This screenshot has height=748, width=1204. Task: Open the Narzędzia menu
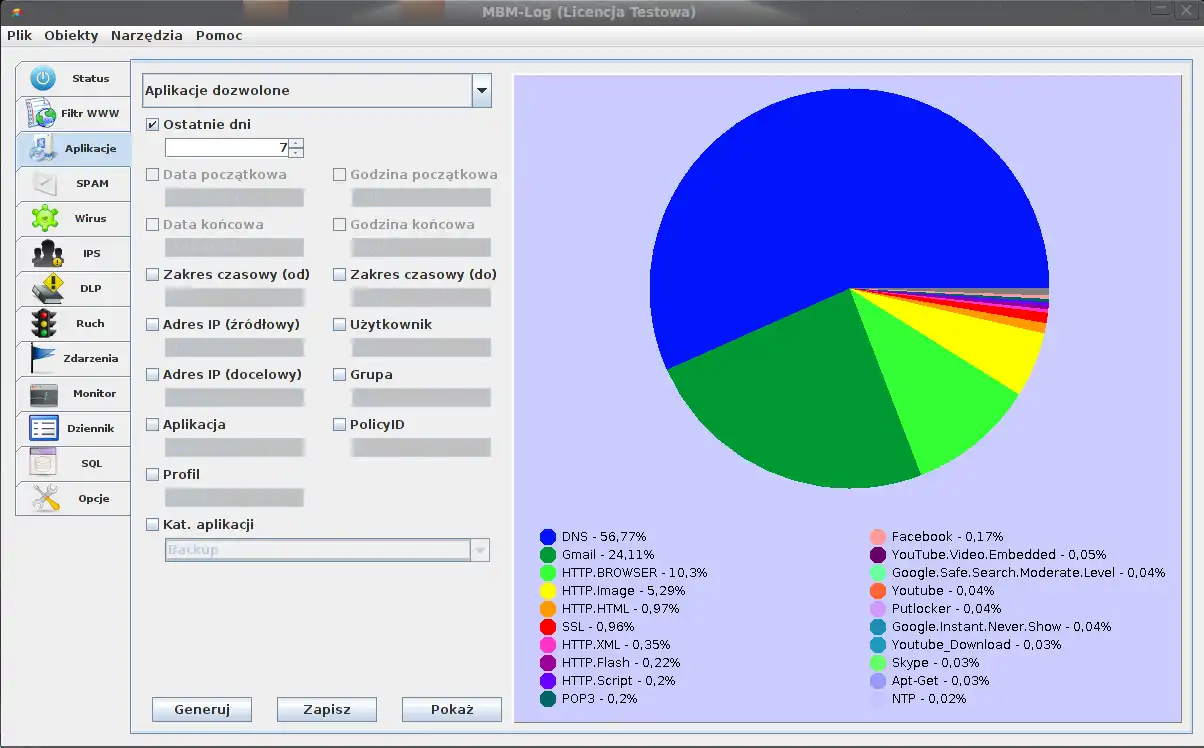tap(147, 35)
